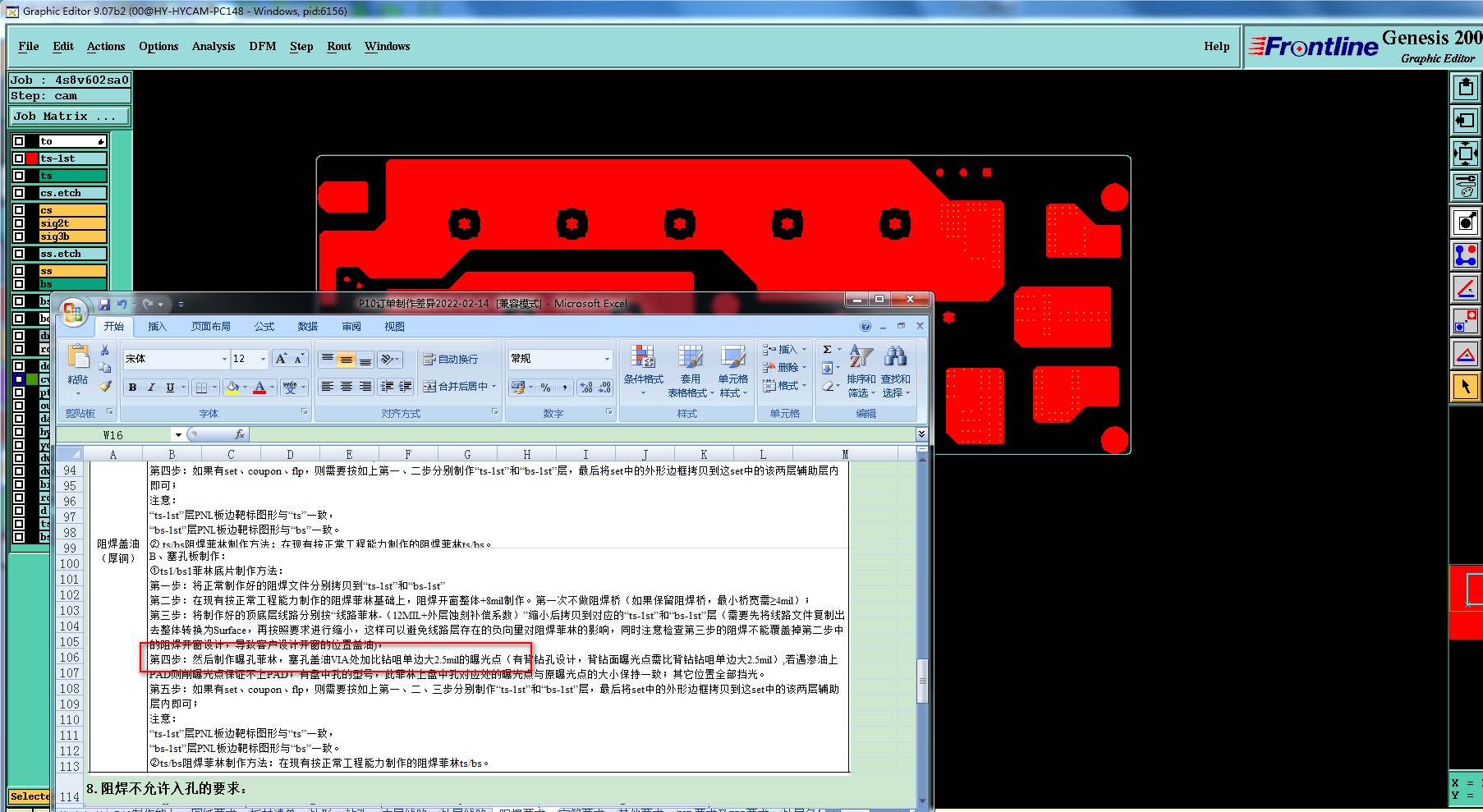Open the Genesis Analysis menu
1483x812 pixels.
point(213,46)
